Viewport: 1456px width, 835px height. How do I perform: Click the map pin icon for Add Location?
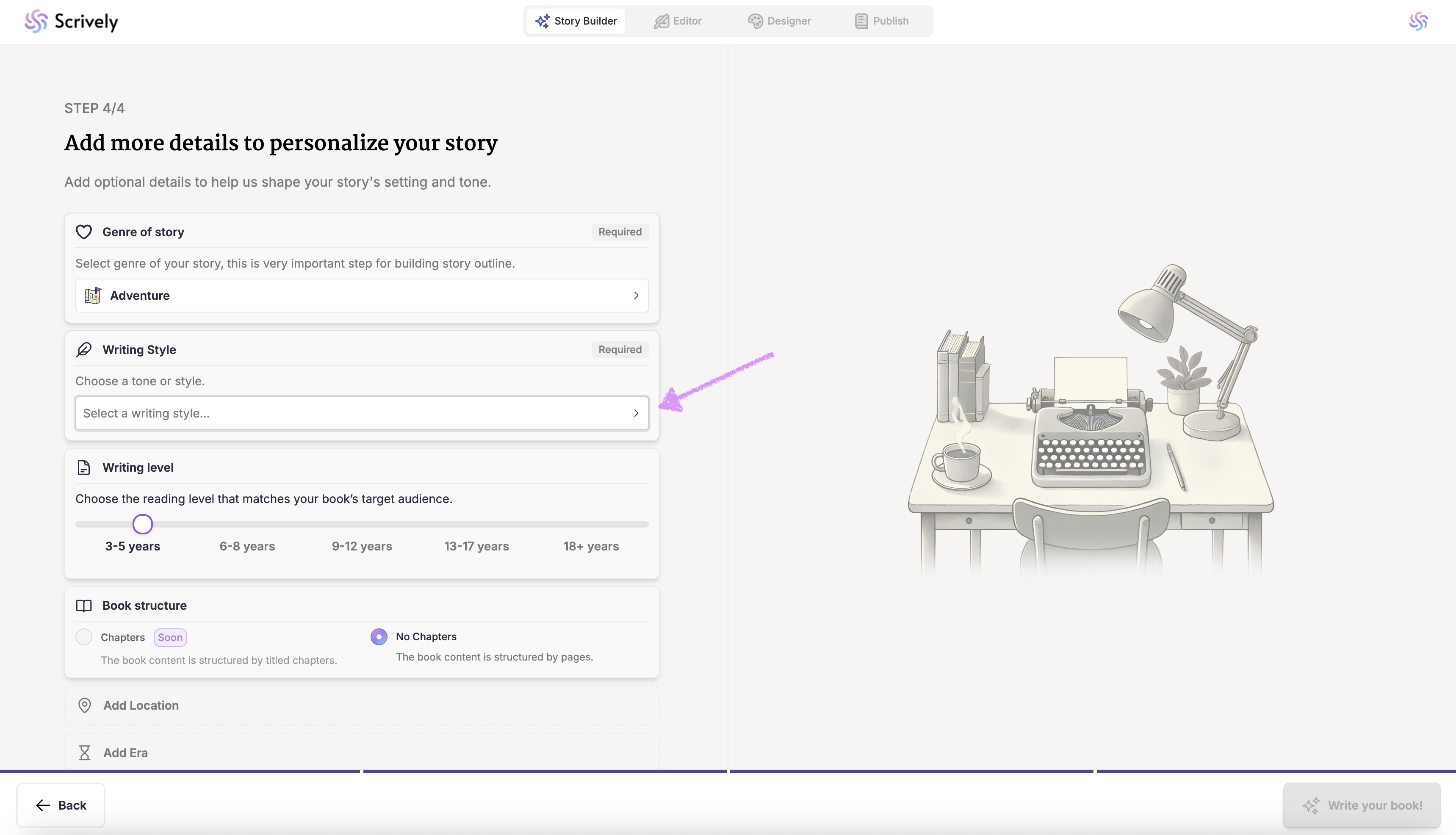click(x=84, y=705)
